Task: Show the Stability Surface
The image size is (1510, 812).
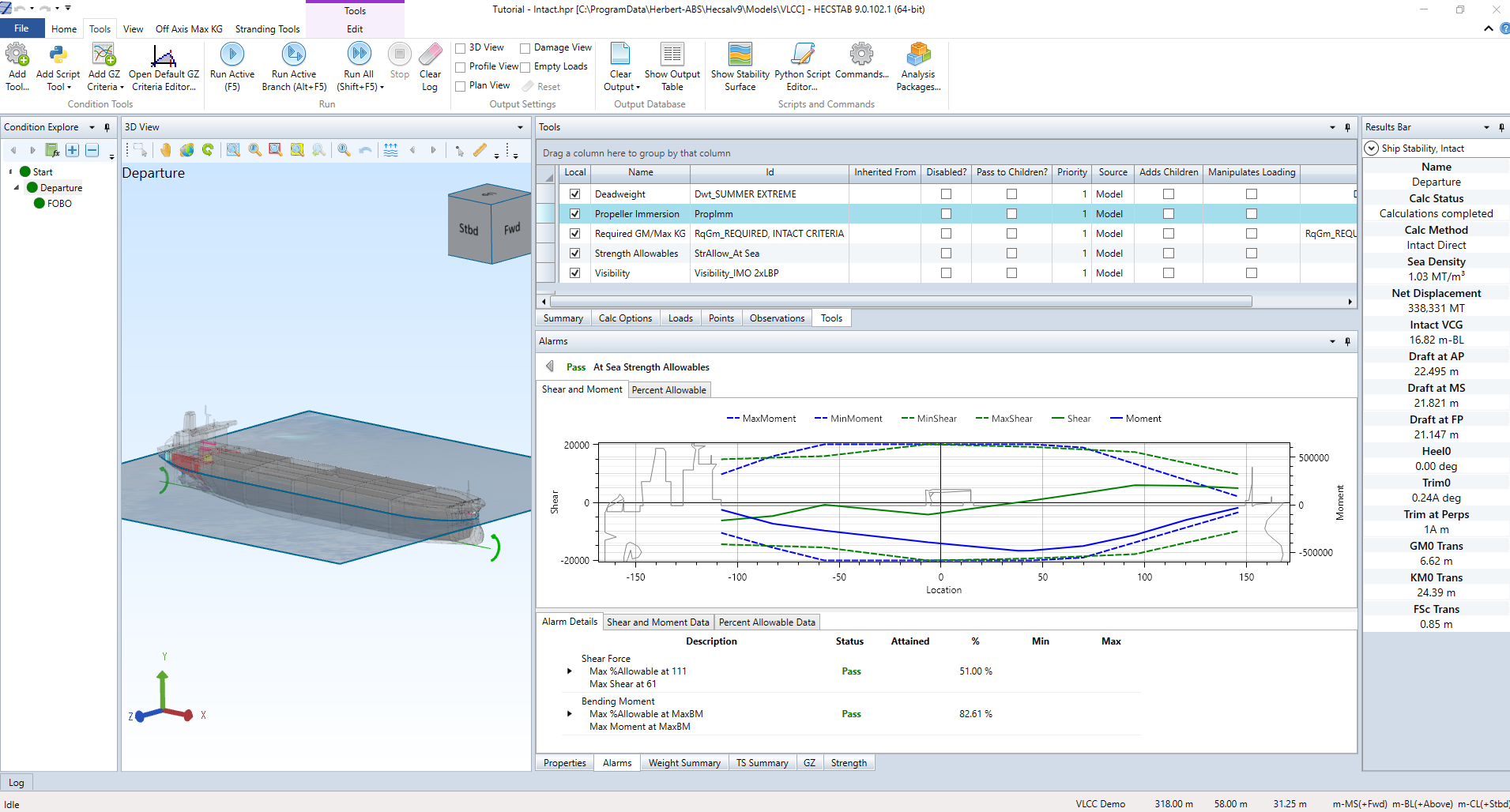Action: point(740,67)
